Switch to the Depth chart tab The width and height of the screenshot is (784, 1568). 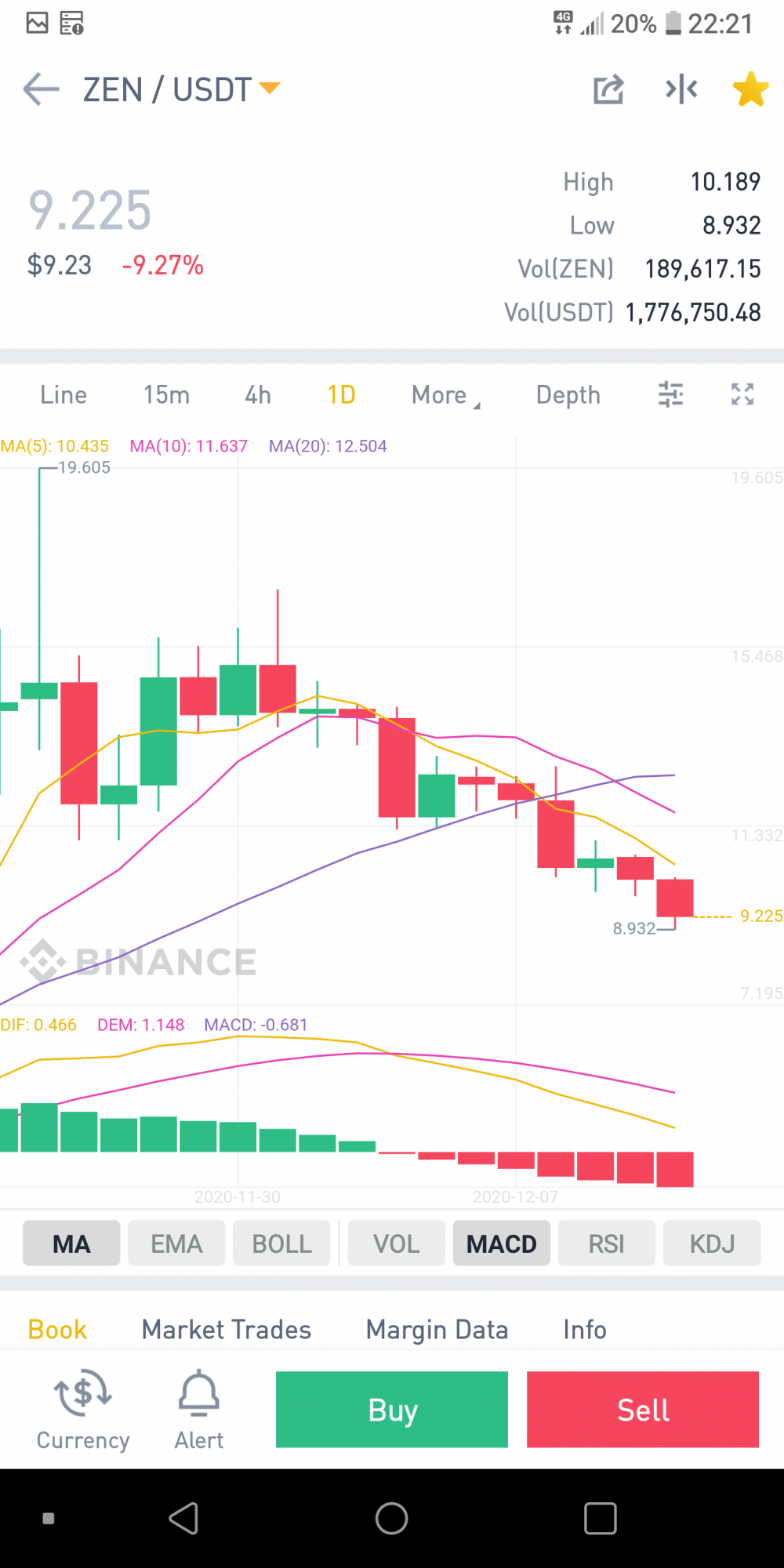tap(568, 395)
